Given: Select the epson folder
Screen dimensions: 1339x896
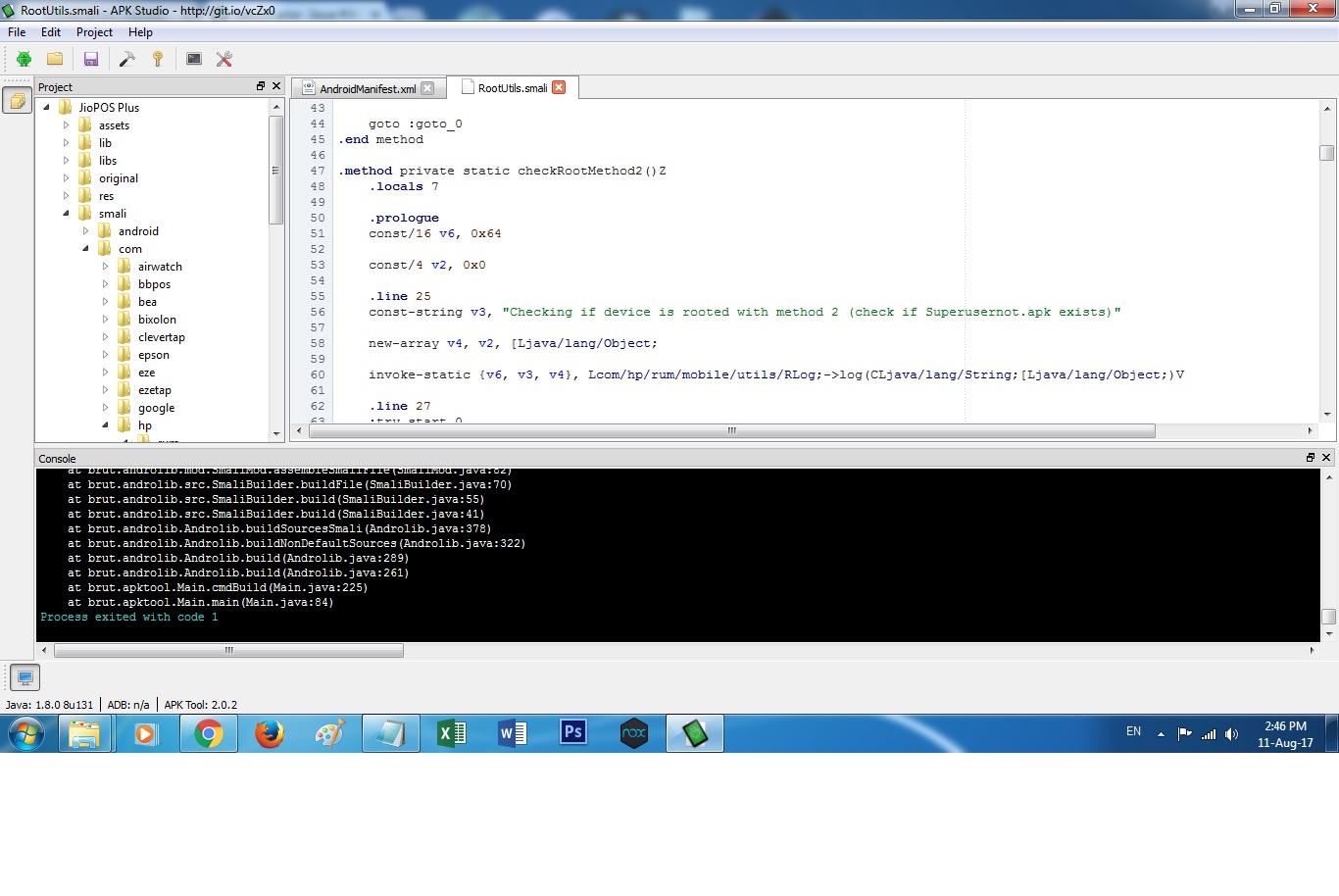Looking at the screenshot, I should (x=153, y=355).
